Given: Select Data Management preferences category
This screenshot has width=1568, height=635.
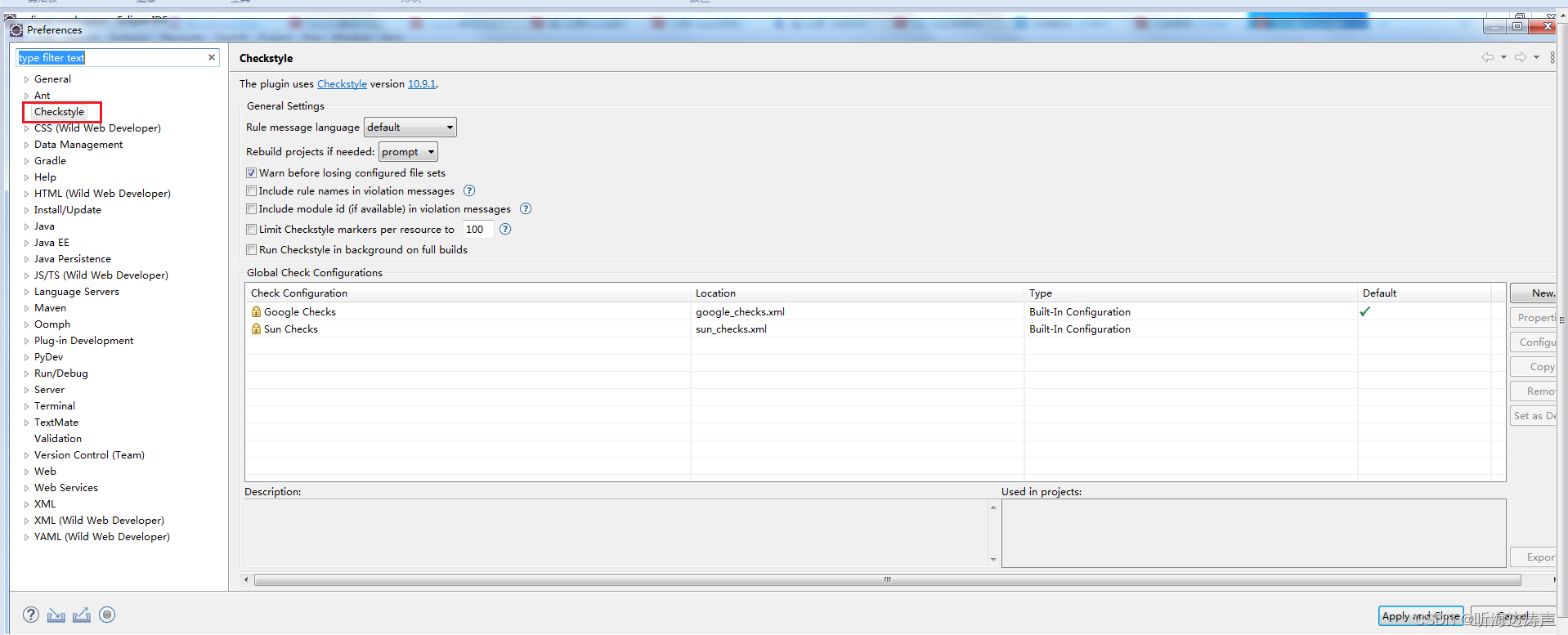Looking at the screenshot, I should (78, 145).
